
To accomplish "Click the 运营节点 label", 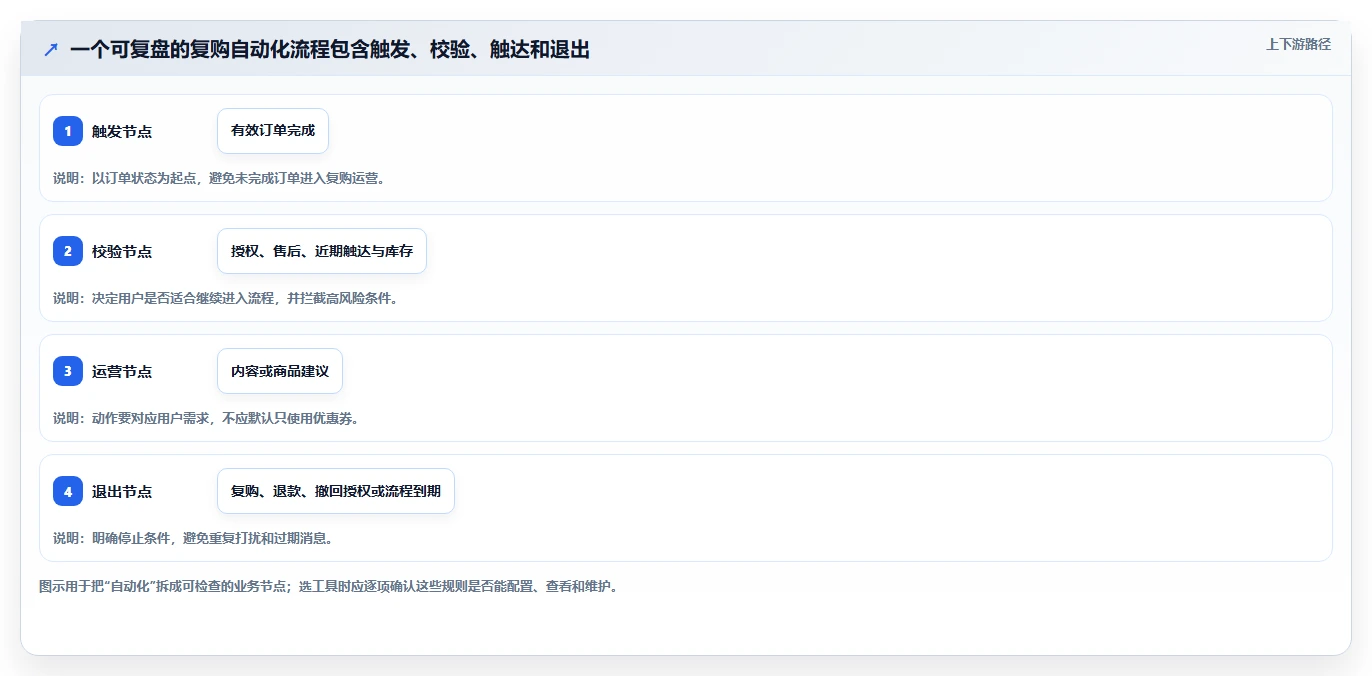I will [122, 371].
